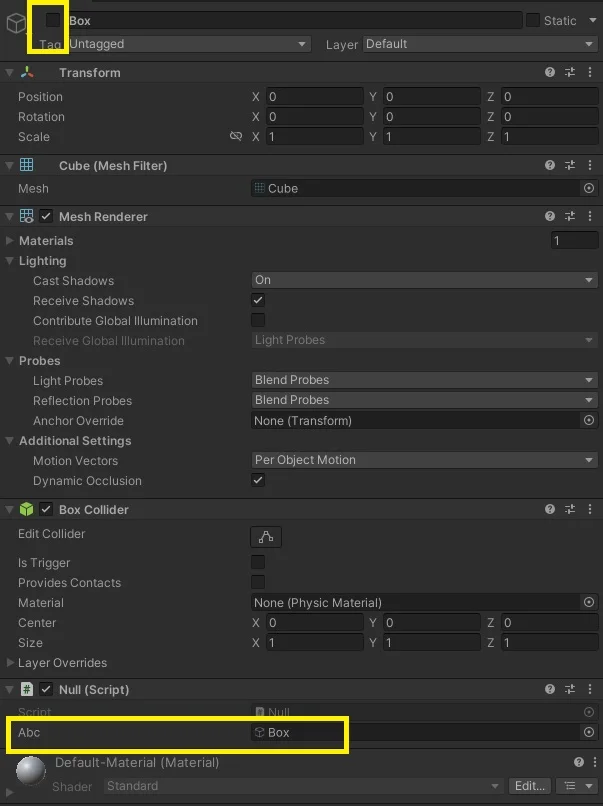Disable the Null (Script) component checkbox
The width and height of the screenshot is (603, 806).
[x=46, y=689]
